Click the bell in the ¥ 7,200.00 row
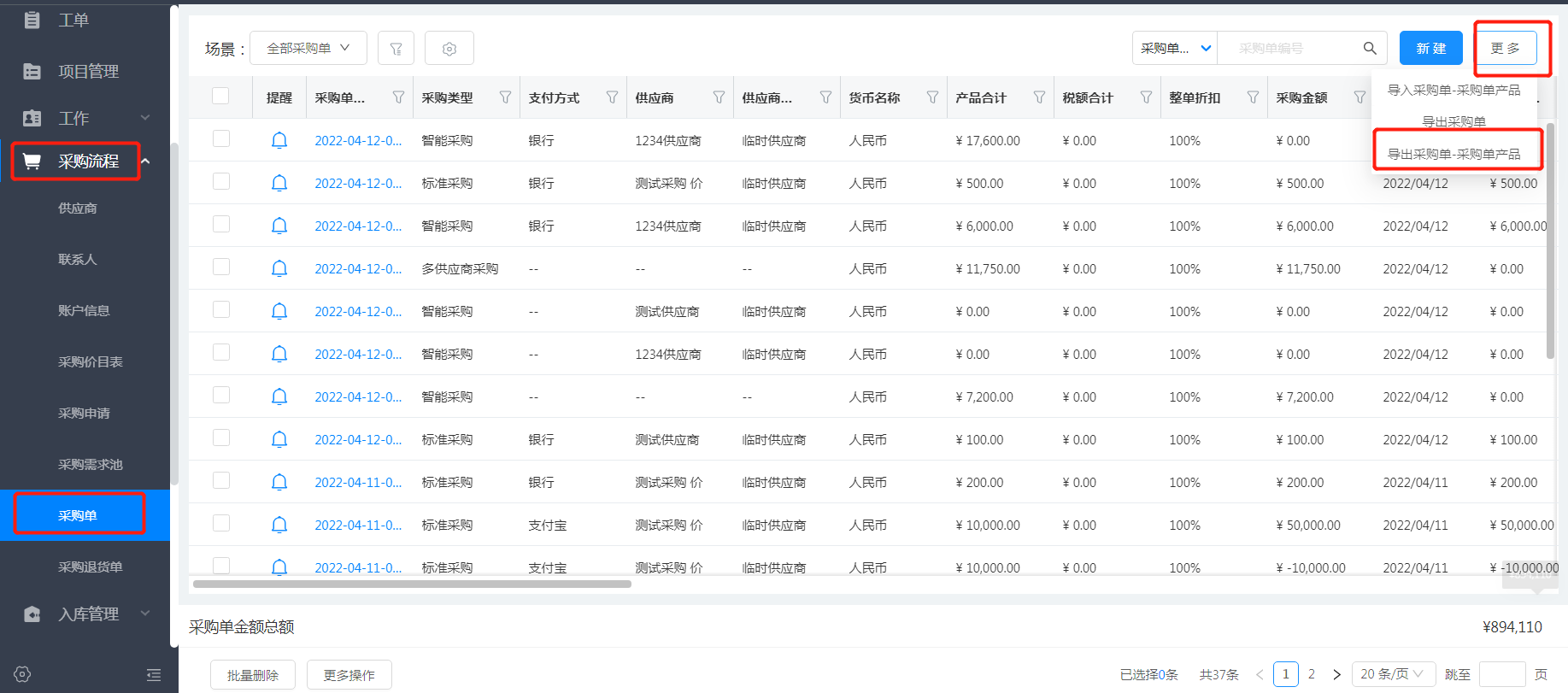The width and height of the screenshot is (1568, 693). pyautogui.click(x=279, y=396)
